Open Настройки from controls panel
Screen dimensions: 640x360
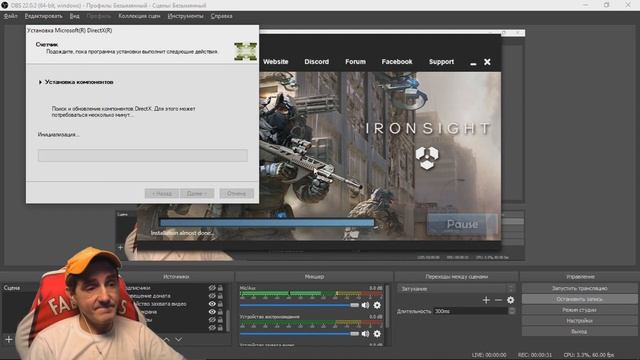(x=579, y=321)
